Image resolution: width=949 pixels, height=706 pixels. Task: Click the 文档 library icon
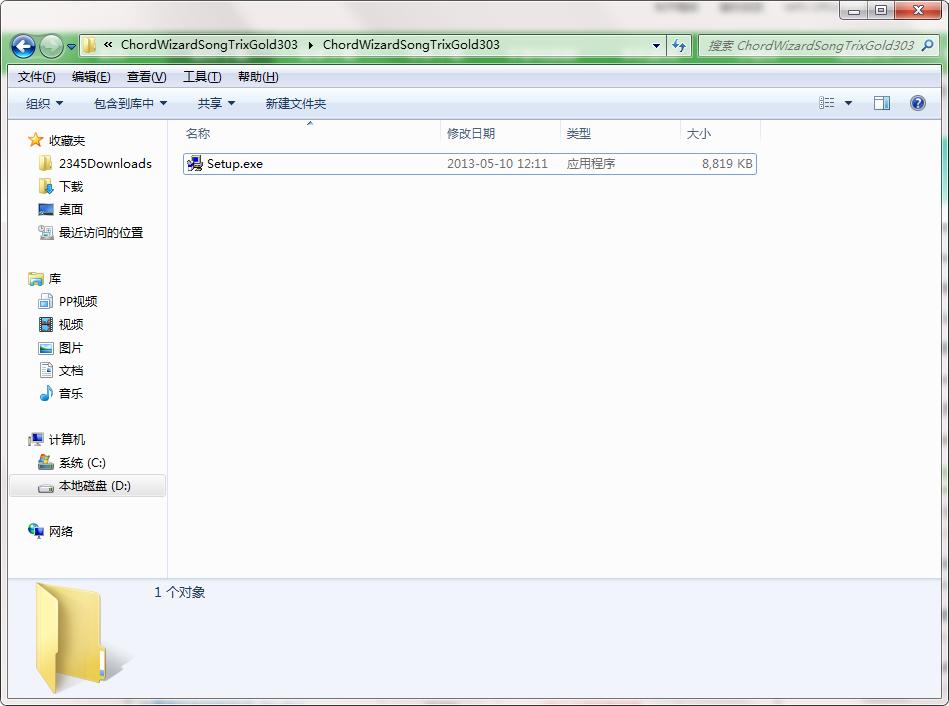click(46, 371)
